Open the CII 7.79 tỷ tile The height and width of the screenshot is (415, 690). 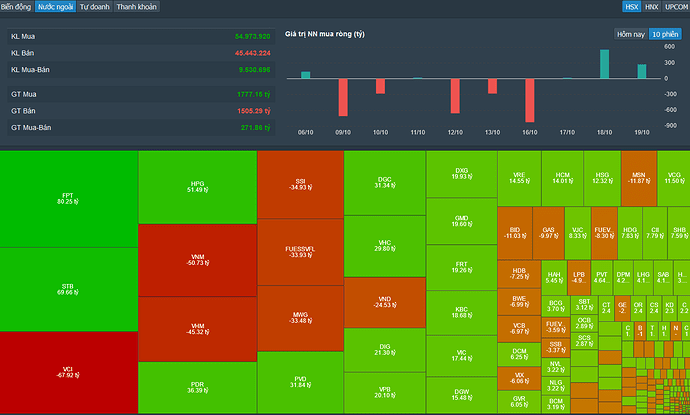(655, 233)
